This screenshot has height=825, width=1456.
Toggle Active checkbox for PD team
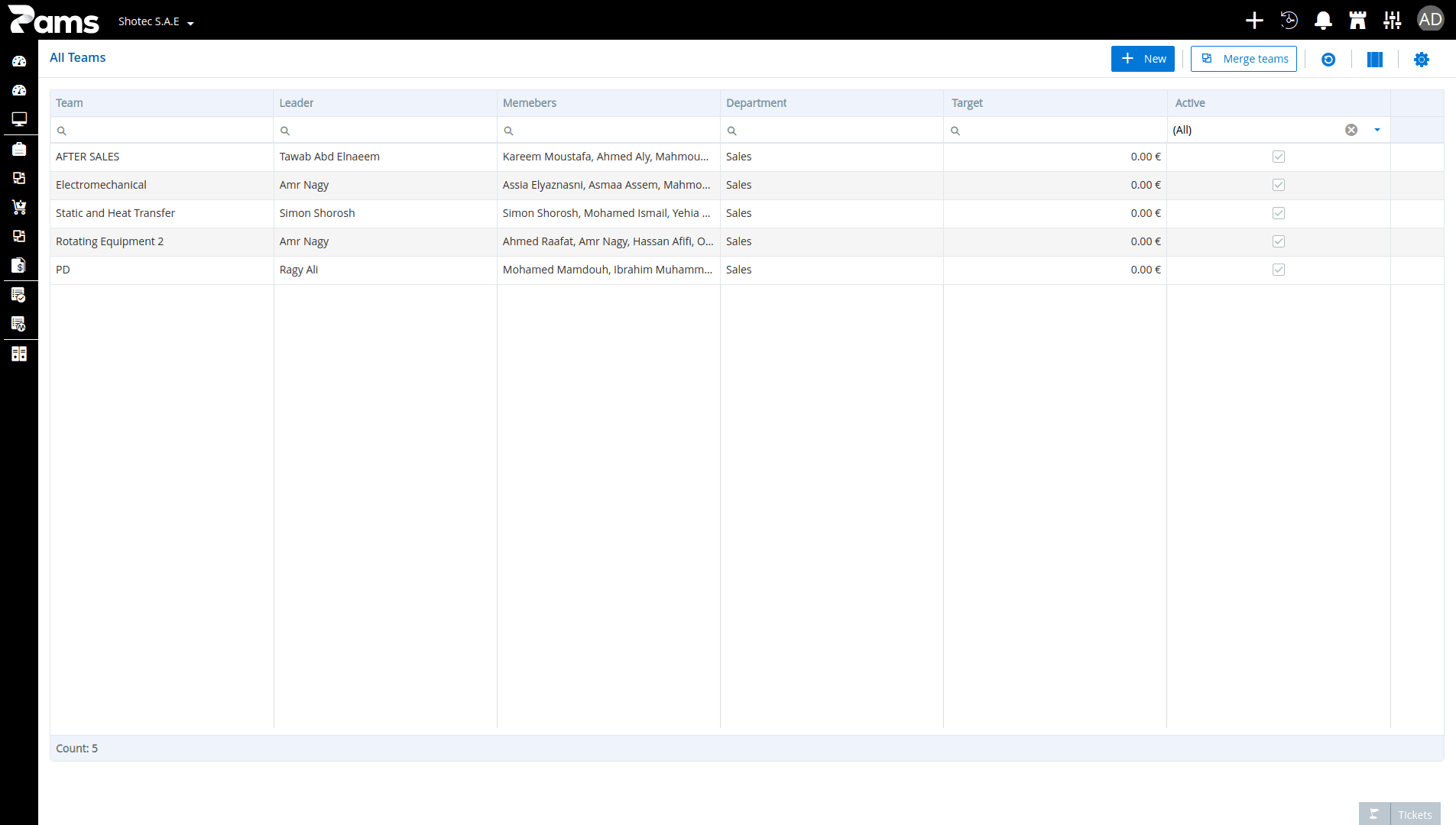pos(1279,270)
